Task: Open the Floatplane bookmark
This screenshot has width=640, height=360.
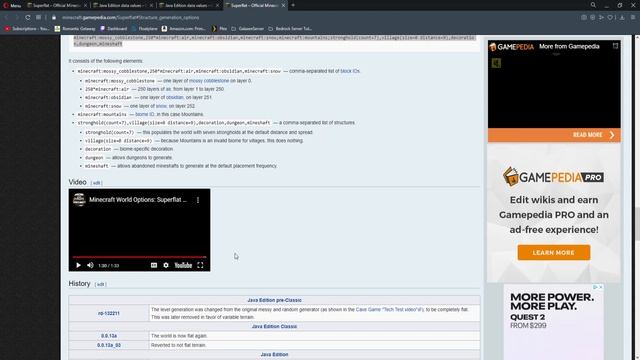Action: click(144, 29)
